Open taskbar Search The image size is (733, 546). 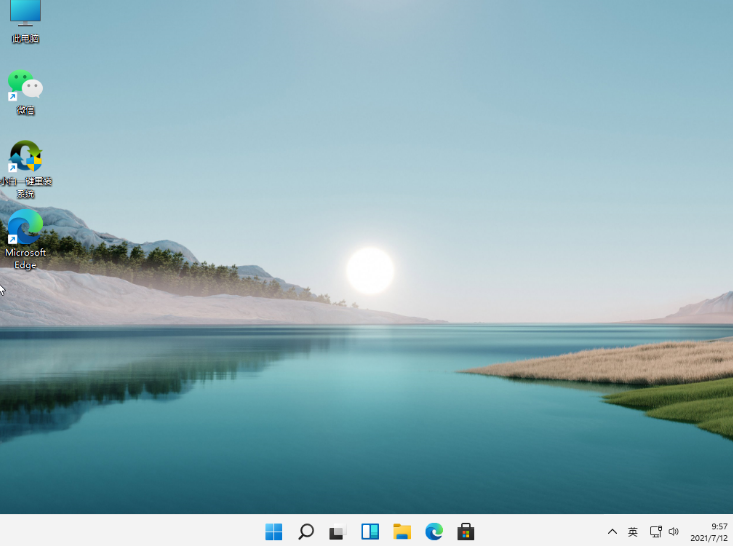306,532
